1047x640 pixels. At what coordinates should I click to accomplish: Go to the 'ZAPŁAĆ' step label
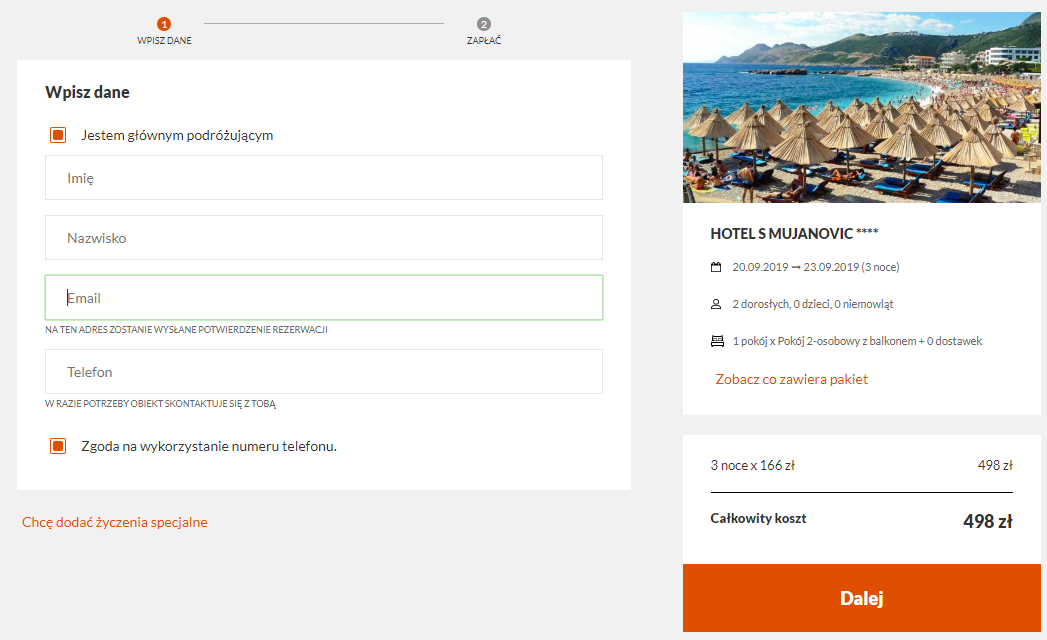click(484, 41)
